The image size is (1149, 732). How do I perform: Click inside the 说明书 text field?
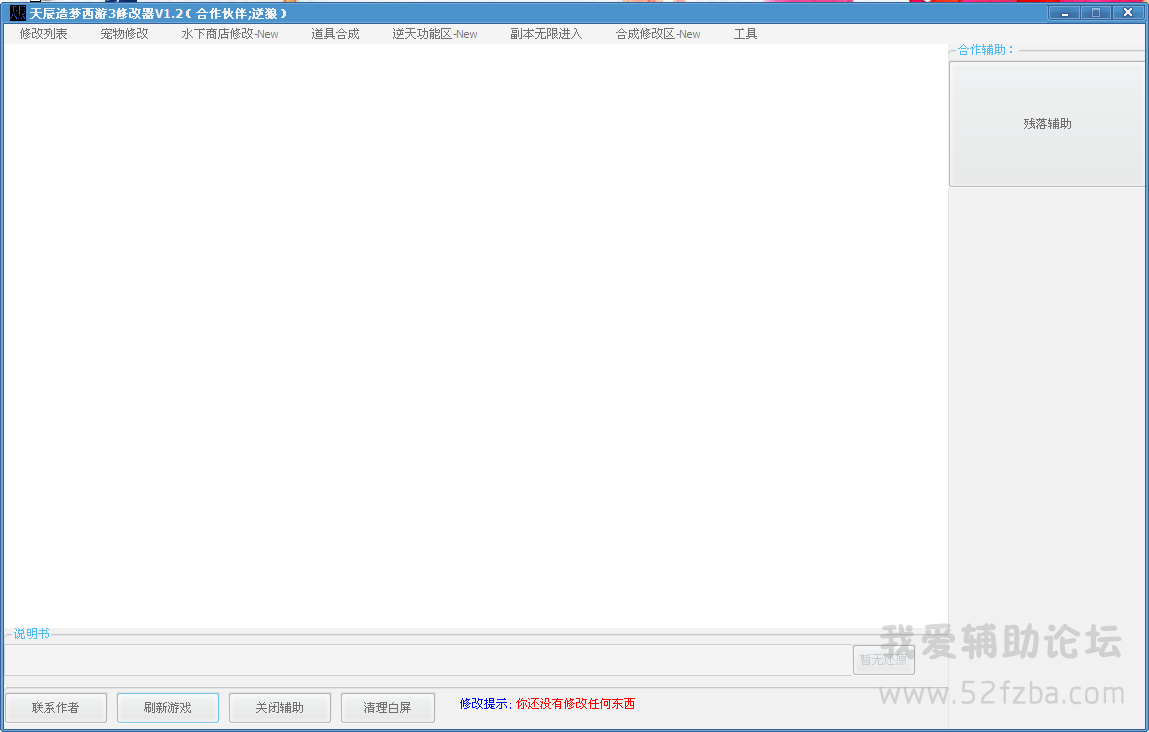tap(427, 660)
